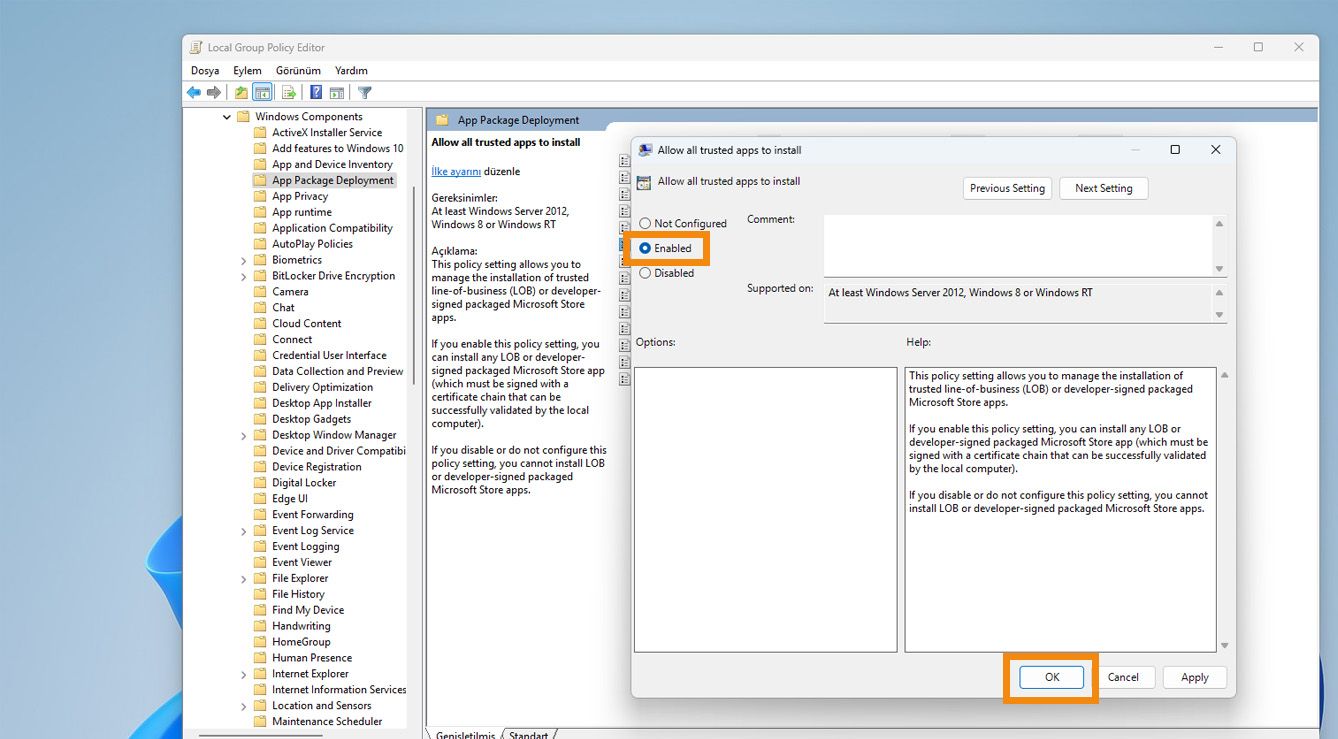Select Application Compatibility in the tree
1338x739 pixels.
[x=332, y=229]
